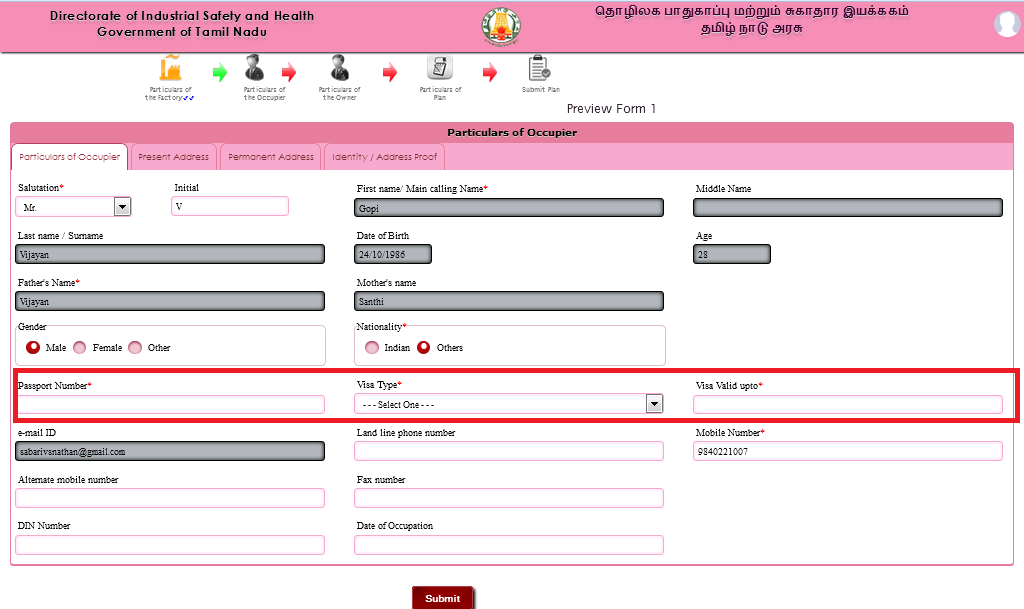This screenshot has width=1024, height=609.
Task: Click the Mobile Number field
Action: point(848,451)
